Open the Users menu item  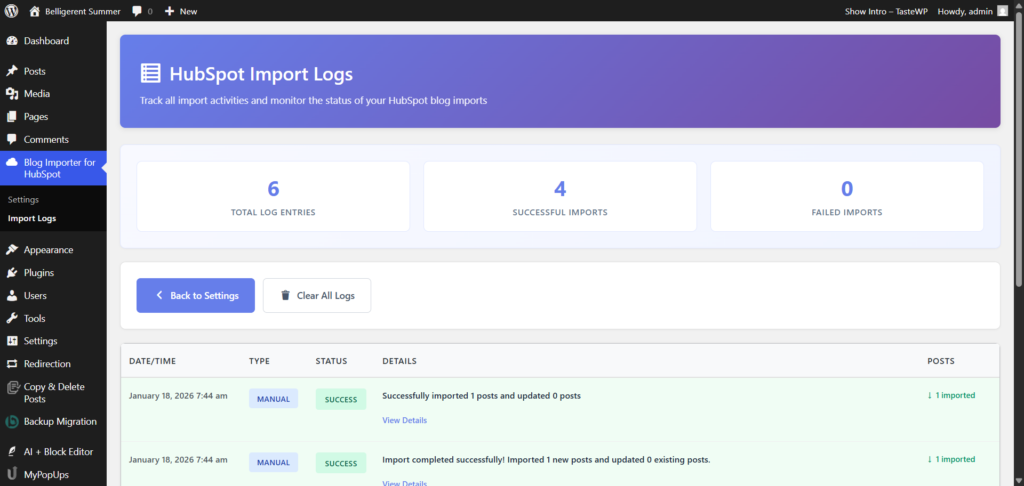click(x=35, y=296)
